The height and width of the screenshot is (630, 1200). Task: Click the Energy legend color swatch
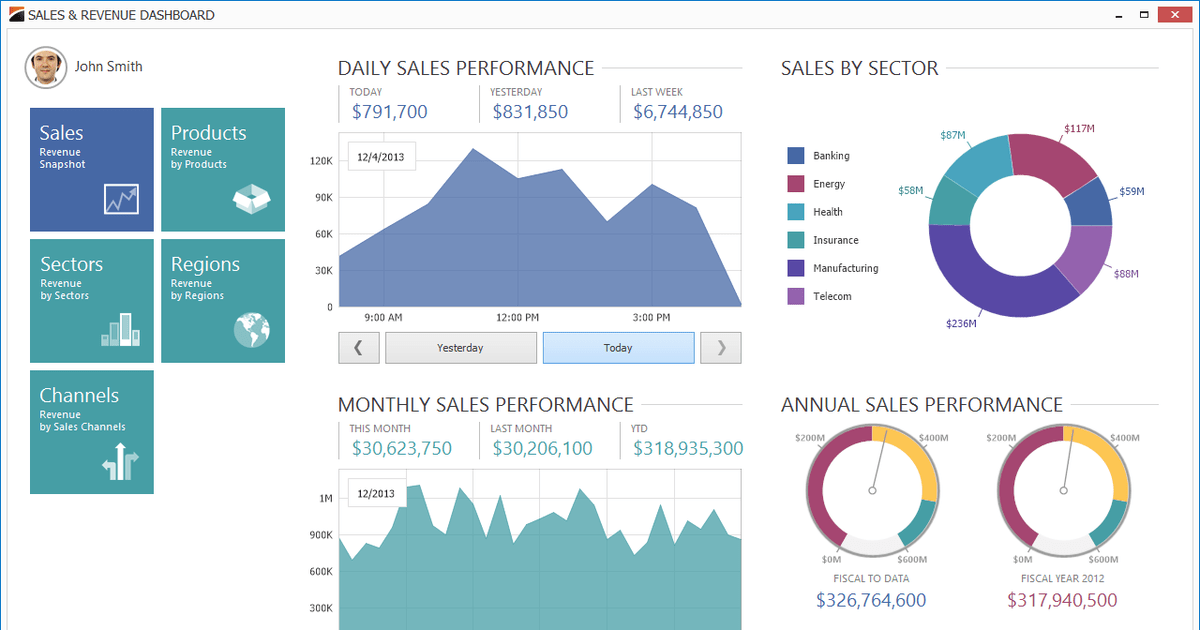click(795, 184)
